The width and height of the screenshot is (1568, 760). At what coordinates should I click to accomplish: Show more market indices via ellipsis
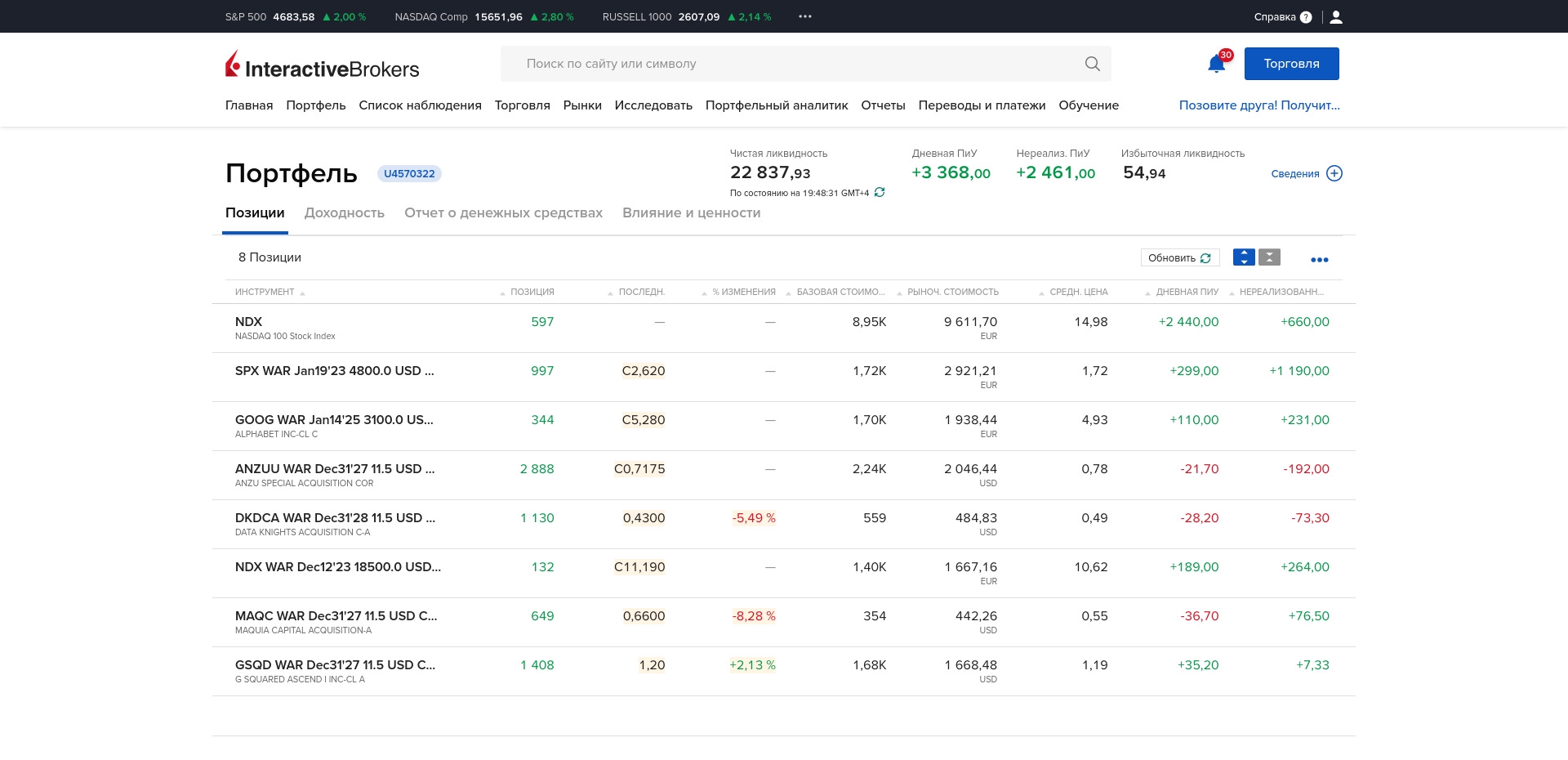[x=805, y=17]
